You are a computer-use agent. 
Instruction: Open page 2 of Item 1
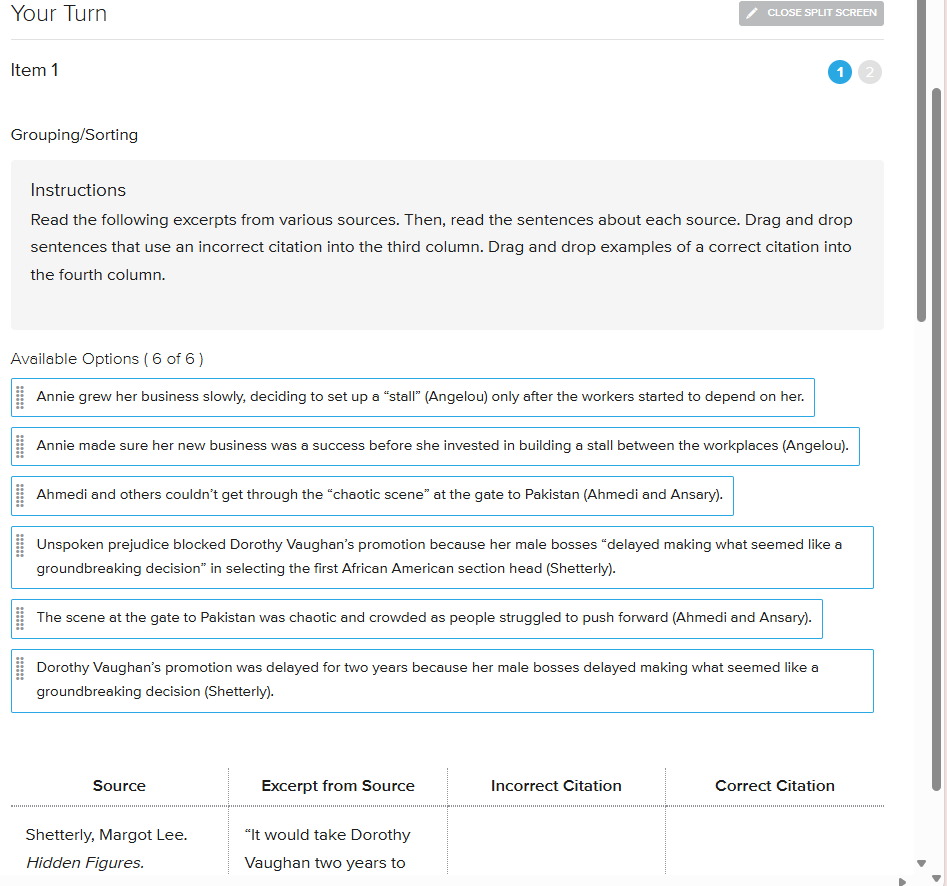pyautogui.click(x=869, y=72)
